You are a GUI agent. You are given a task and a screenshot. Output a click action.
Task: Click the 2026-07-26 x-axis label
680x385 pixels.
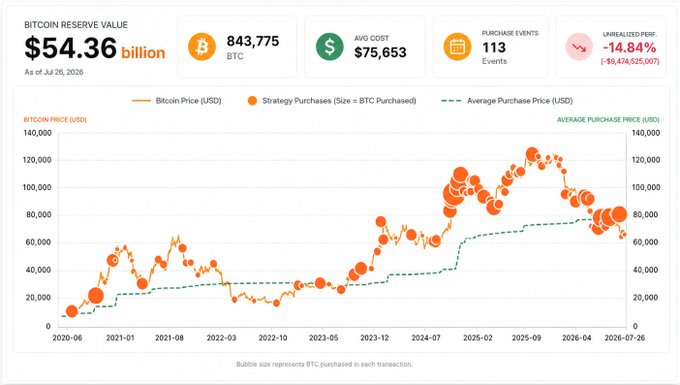click(x=625, y=338)
